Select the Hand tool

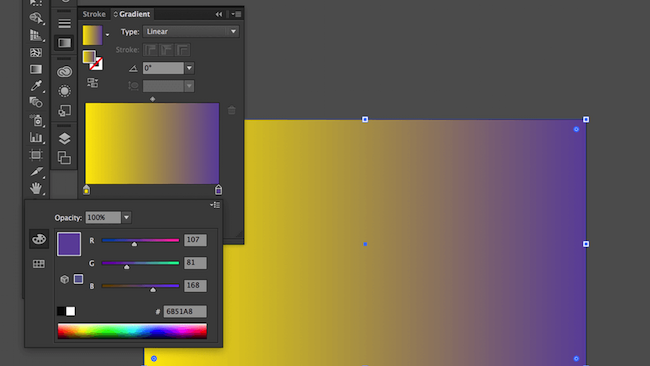(36, 188)
